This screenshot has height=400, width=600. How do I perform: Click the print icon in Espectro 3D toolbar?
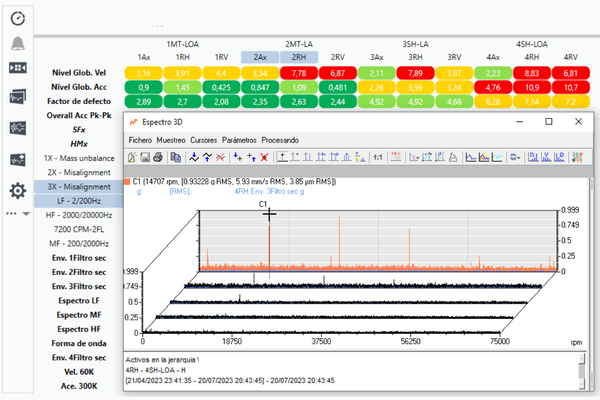pos(160,157)
